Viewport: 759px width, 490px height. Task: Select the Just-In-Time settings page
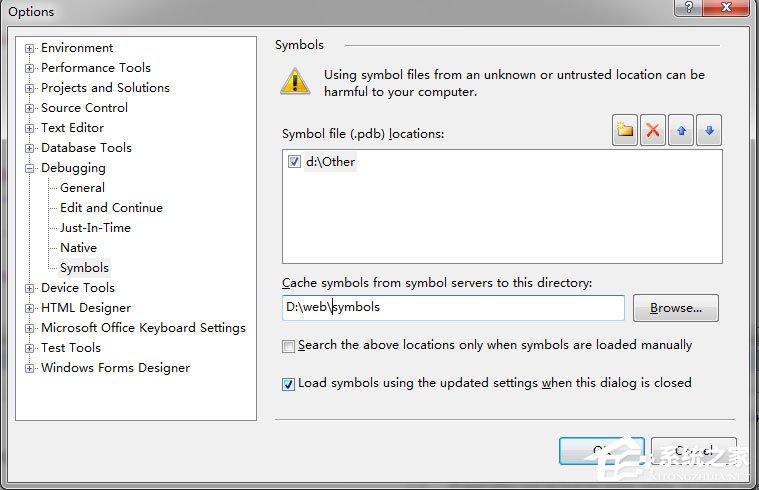[95, 228]
